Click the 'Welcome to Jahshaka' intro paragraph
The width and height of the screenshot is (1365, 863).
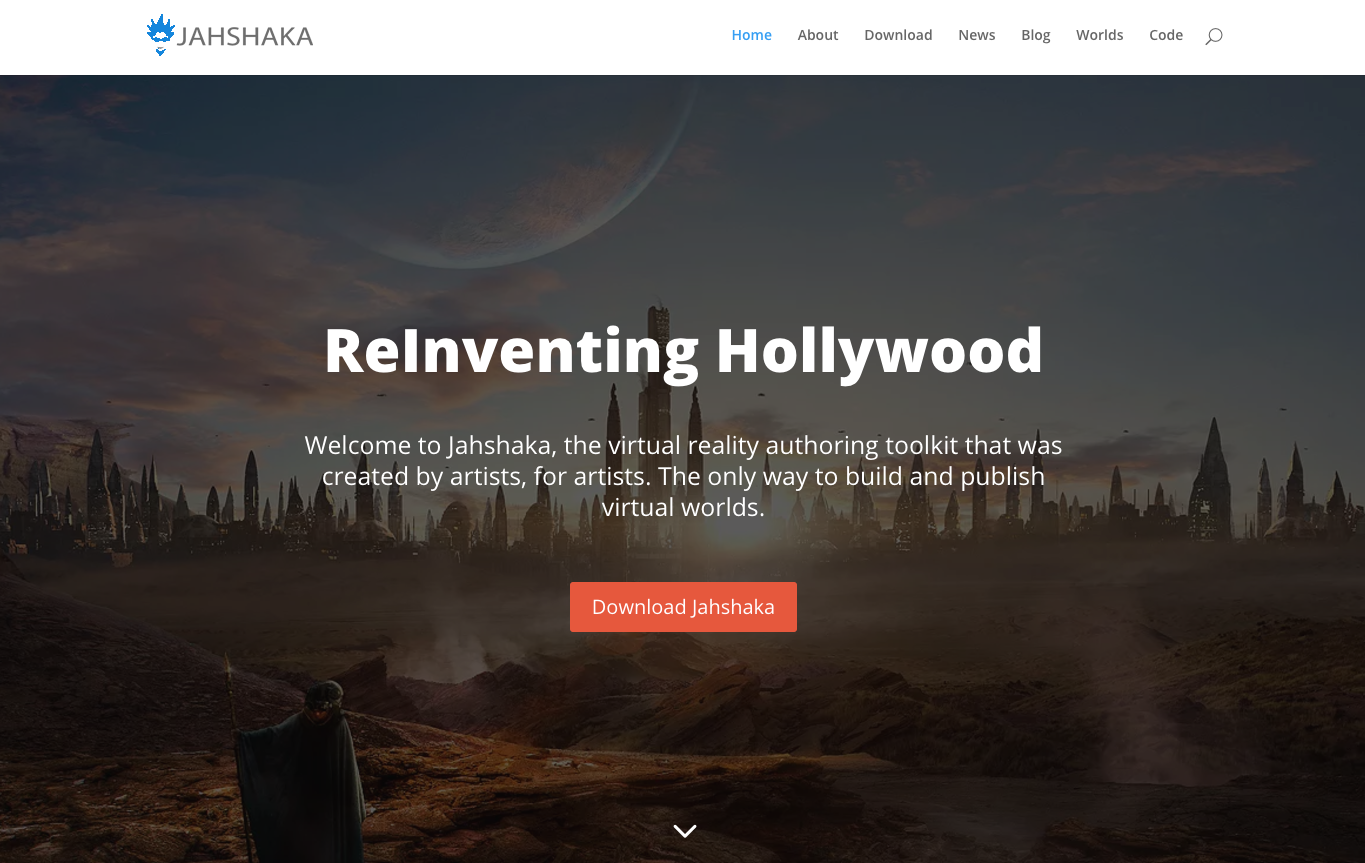point(683,476)
